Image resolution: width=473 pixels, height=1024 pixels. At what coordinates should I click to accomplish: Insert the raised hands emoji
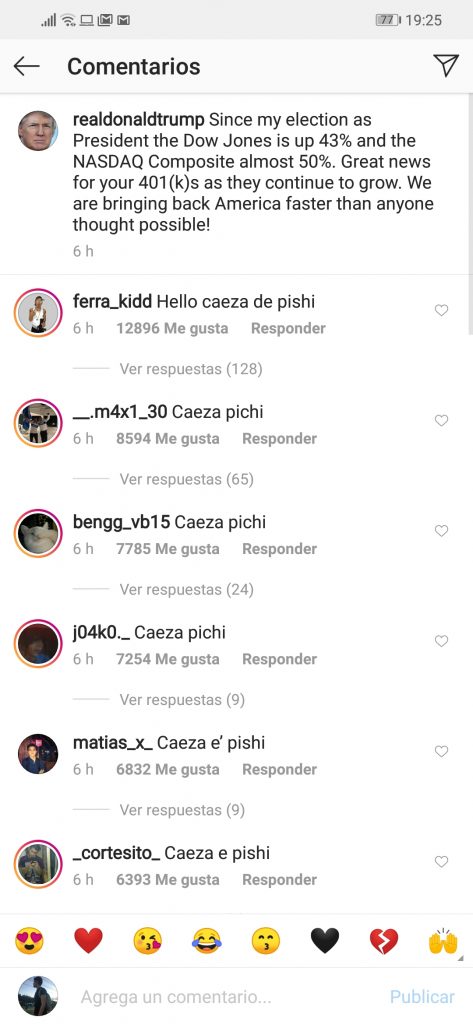tap(443, 941)
